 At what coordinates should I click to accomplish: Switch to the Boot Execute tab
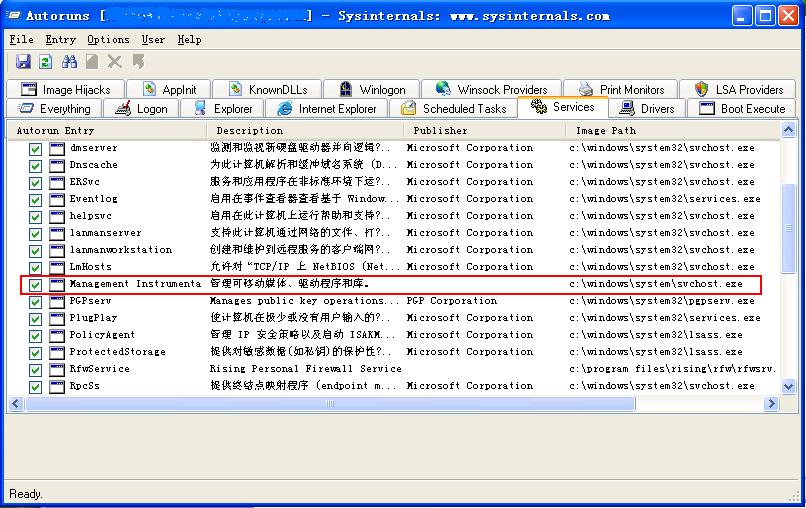pos(742,108)
